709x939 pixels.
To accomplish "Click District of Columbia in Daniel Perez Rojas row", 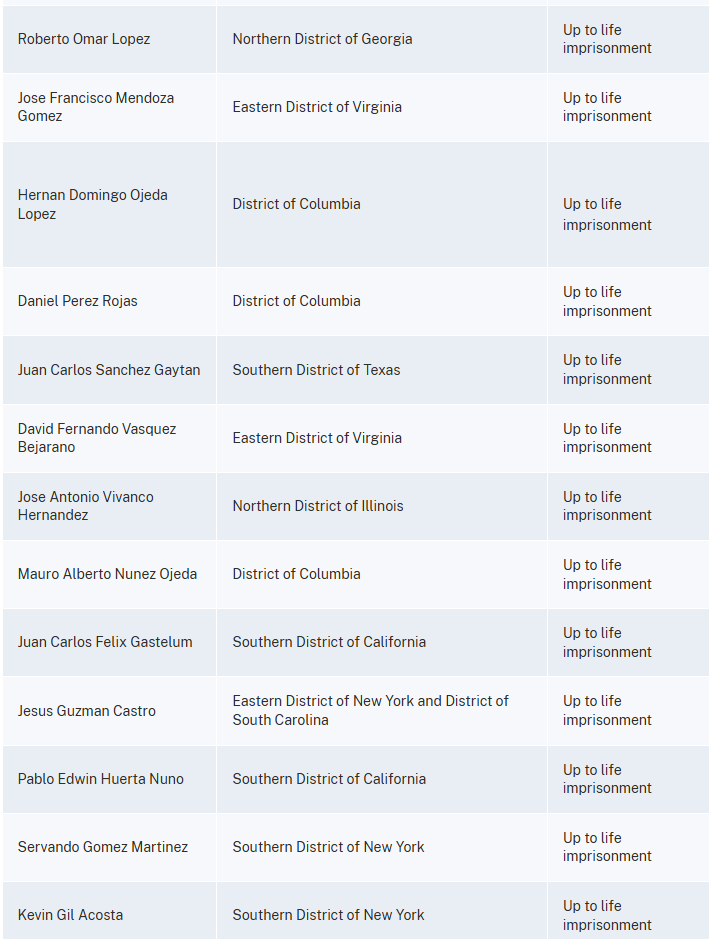I will click(296, 301).
